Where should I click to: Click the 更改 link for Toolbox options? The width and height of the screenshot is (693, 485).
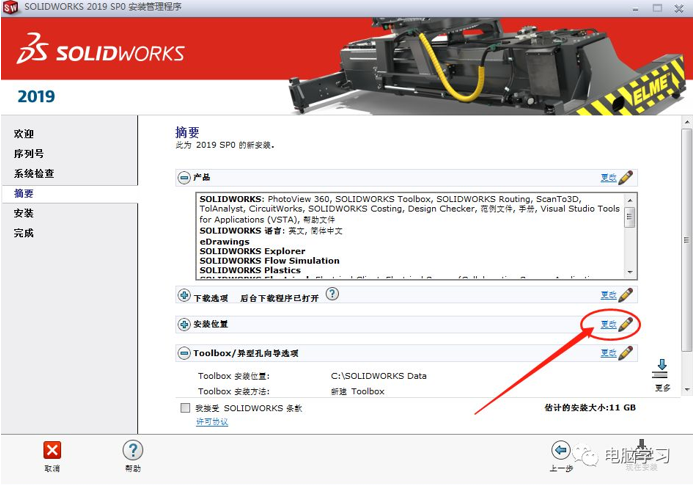(x=608, y=353)
